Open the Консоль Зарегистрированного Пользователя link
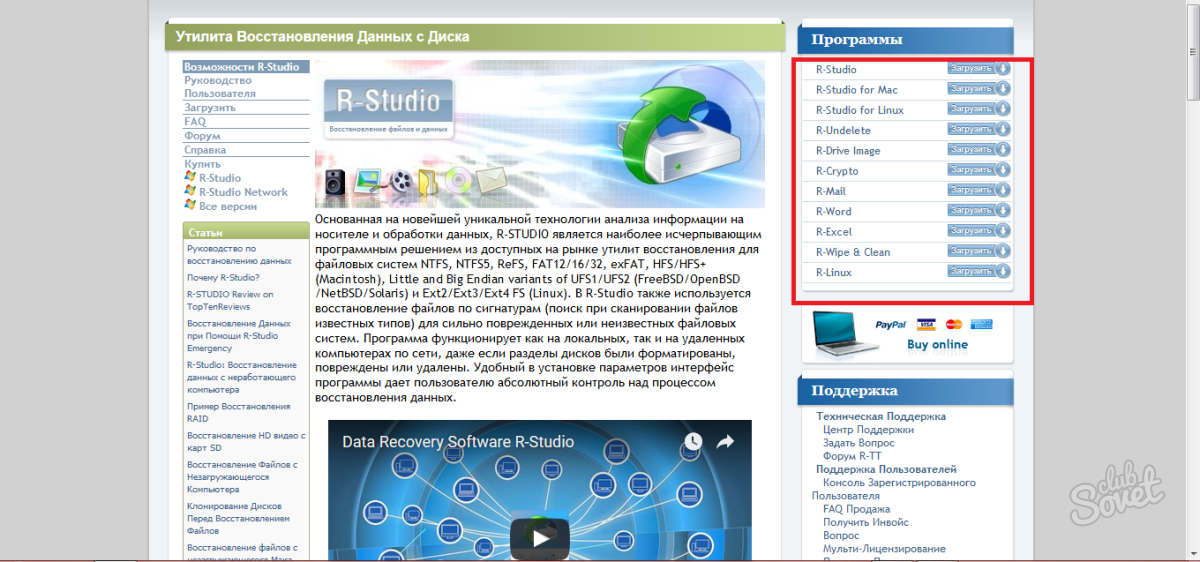This screenshot has width=1200, height=562. [893, 489]
